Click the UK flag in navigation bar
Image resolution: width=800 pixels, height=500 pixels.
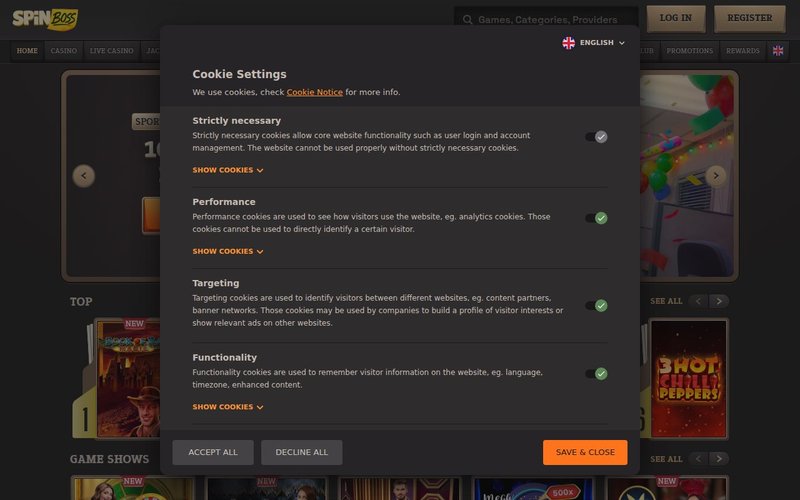pyautogui.click(x=778, y=51)
